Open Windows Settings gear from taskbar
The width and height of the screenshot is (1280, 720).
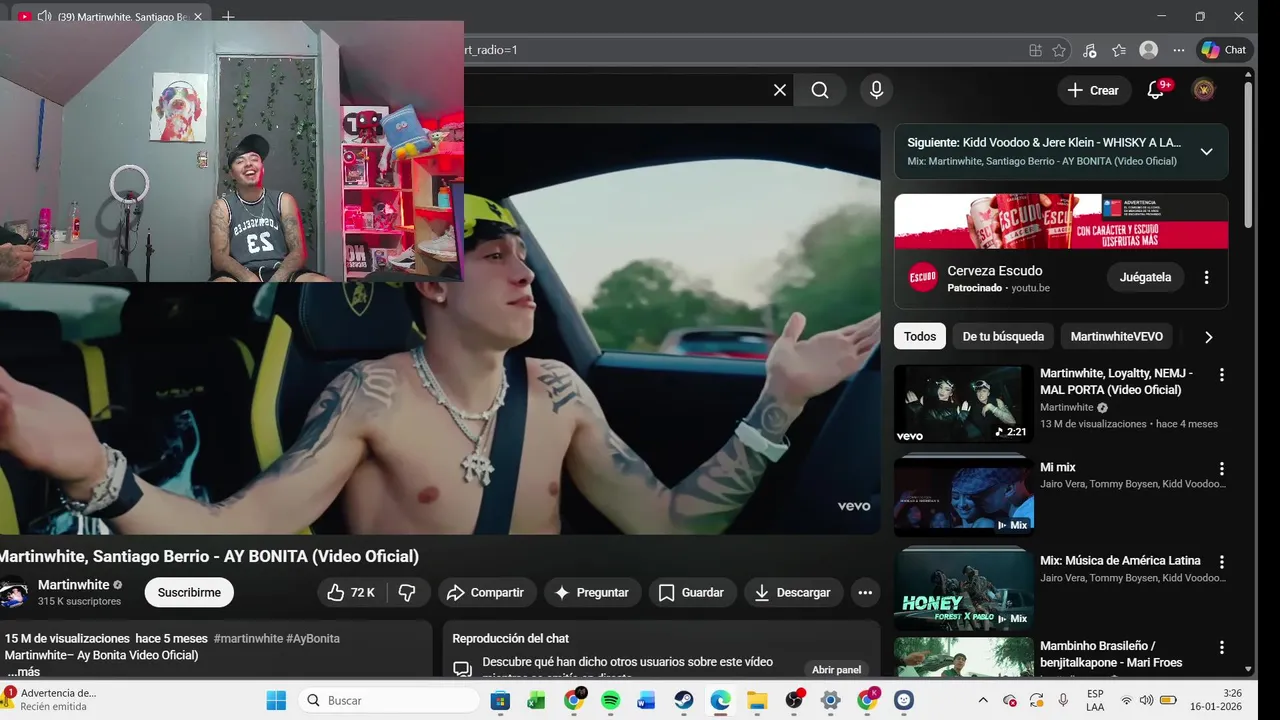click(x=830, y=700)
